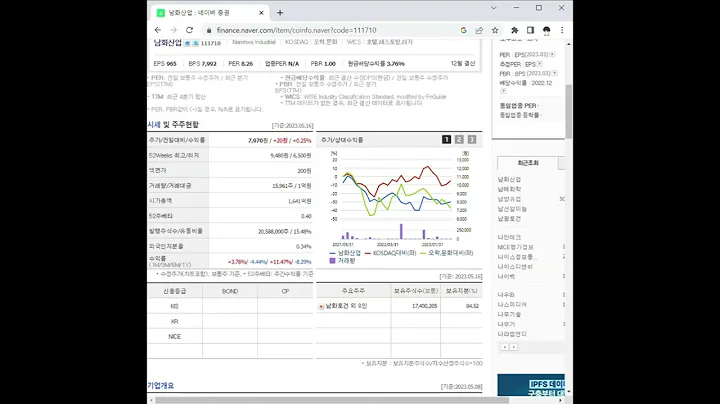
Task: Click the IPFS banner ad
Action: point(531,385)
